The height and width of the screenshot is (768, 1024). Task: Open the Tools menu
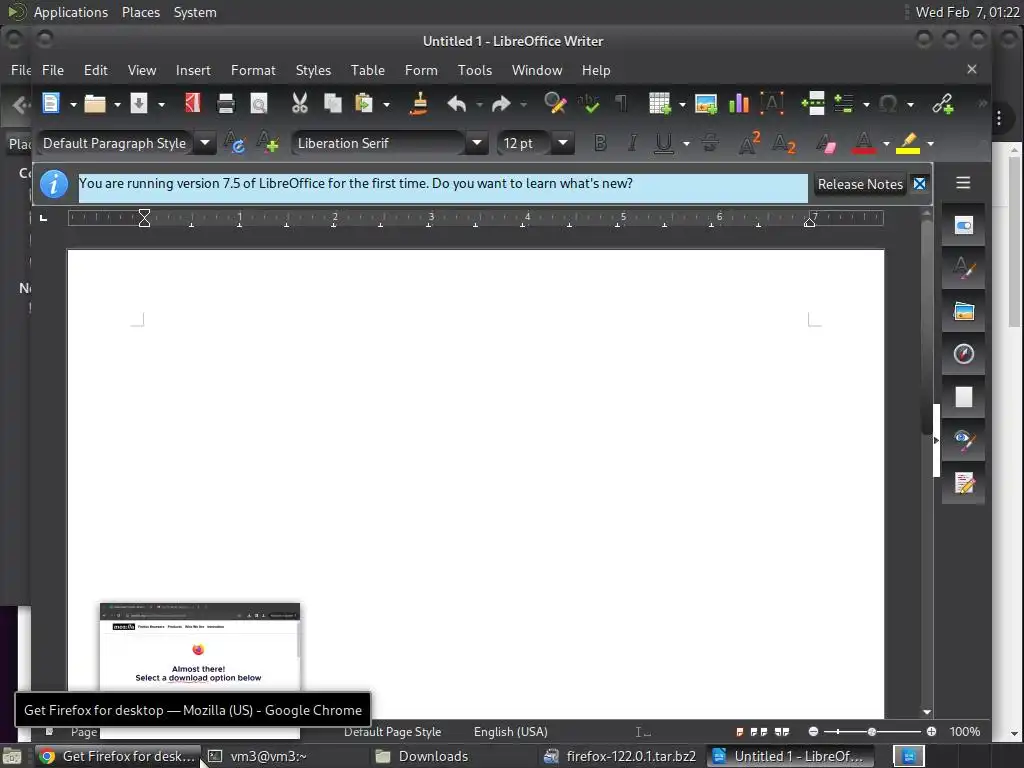point(475,70)
